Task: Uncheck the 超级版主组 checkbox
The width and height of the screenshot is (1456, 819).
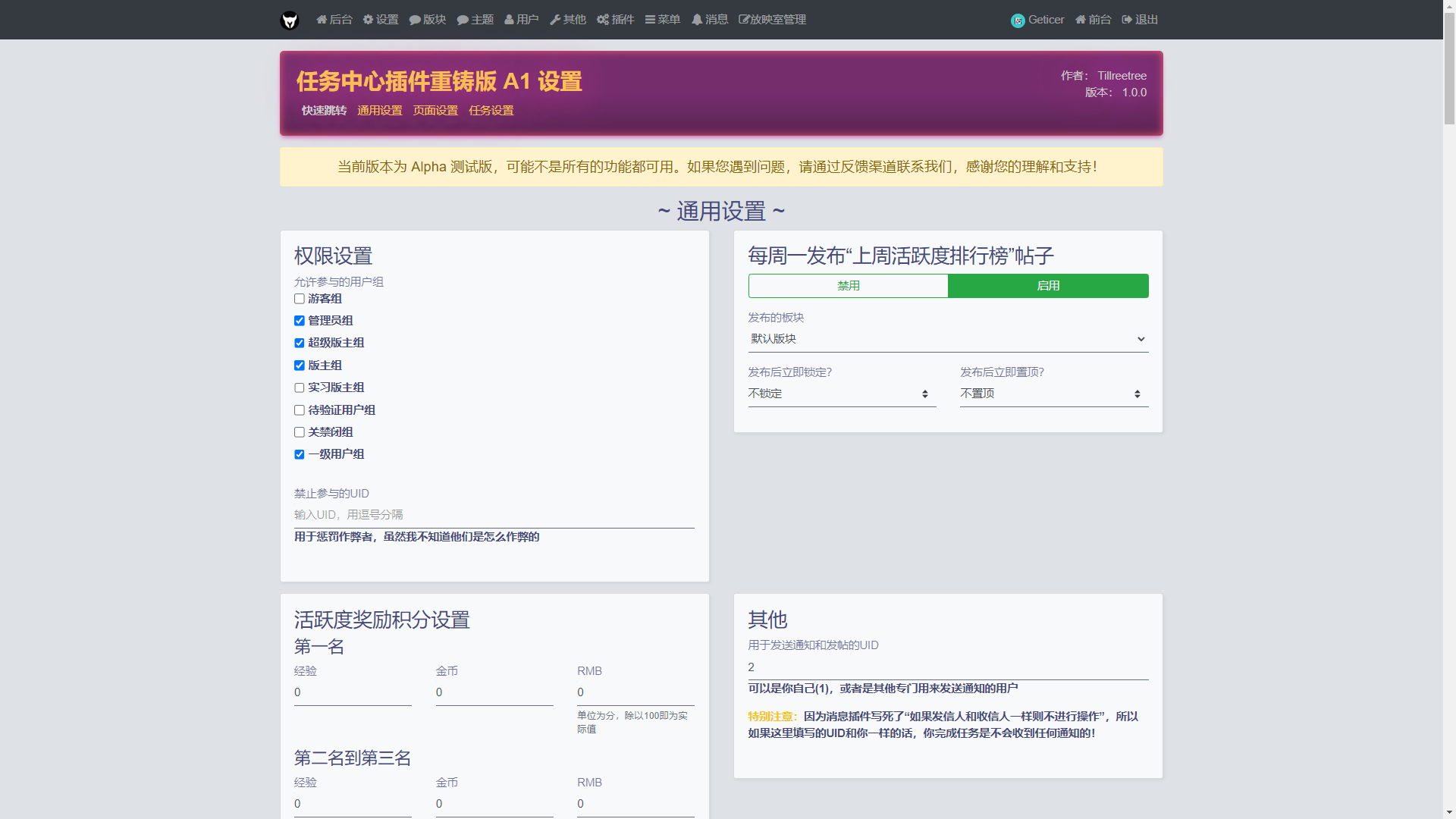Action: (300, 343)
